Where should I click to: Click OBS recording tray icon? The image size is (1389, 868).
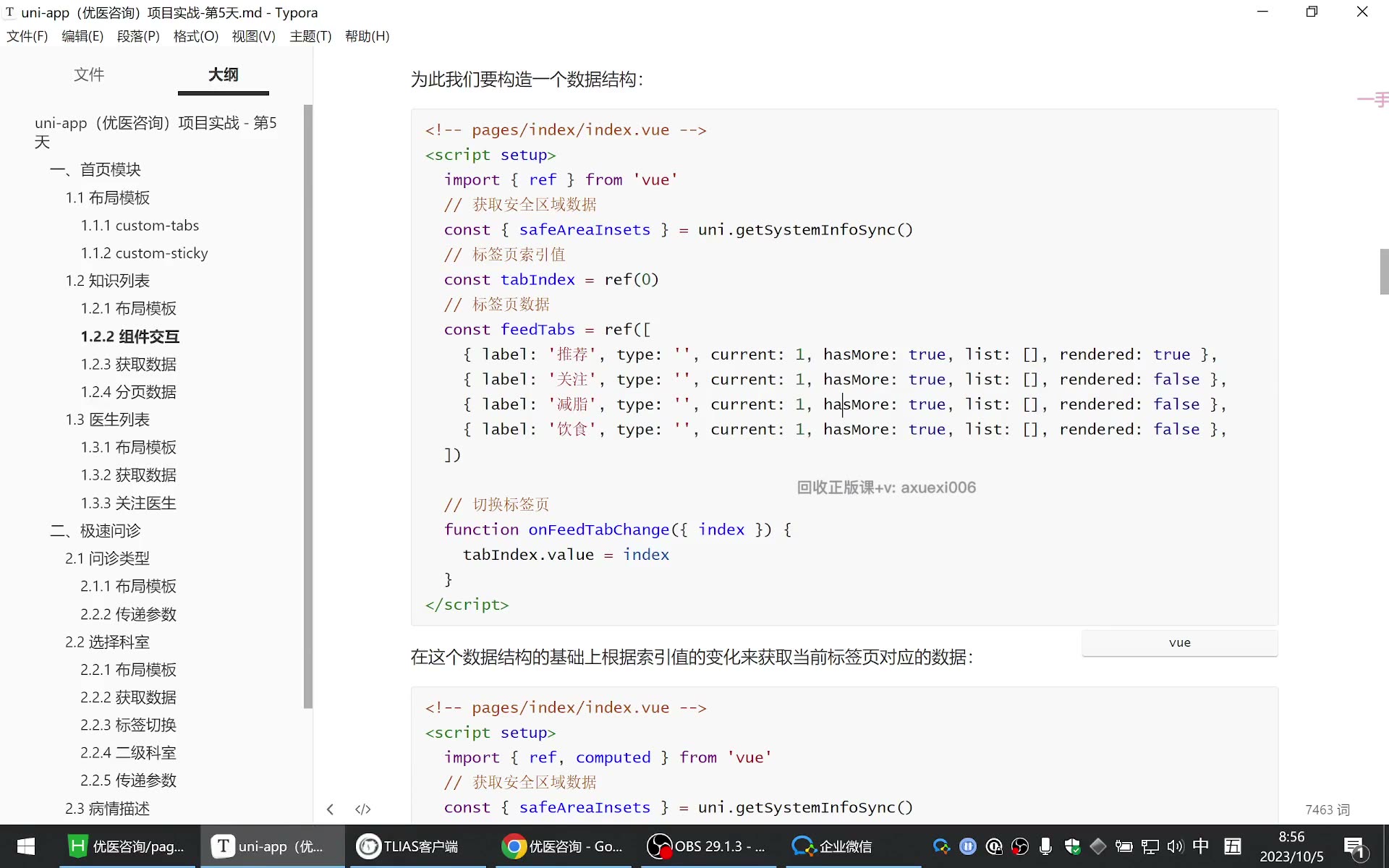pos(1020,846)
